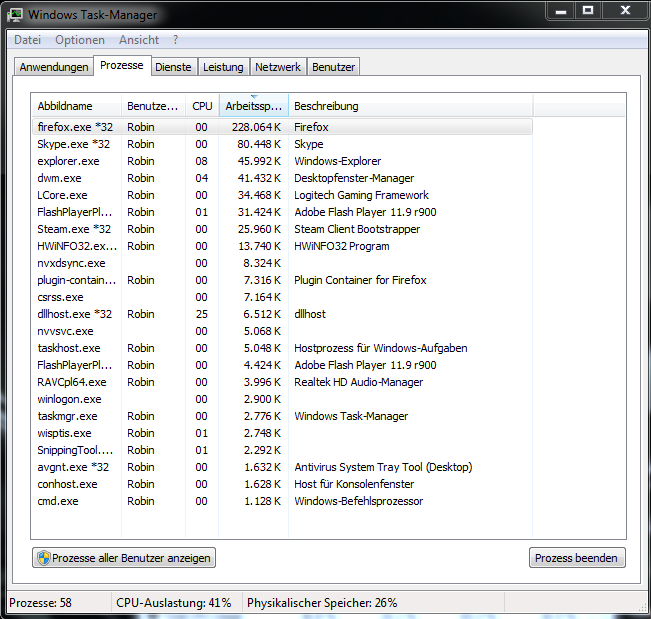
Task: Select the HWiNFO32.ex... process
Action: (282, 246)
